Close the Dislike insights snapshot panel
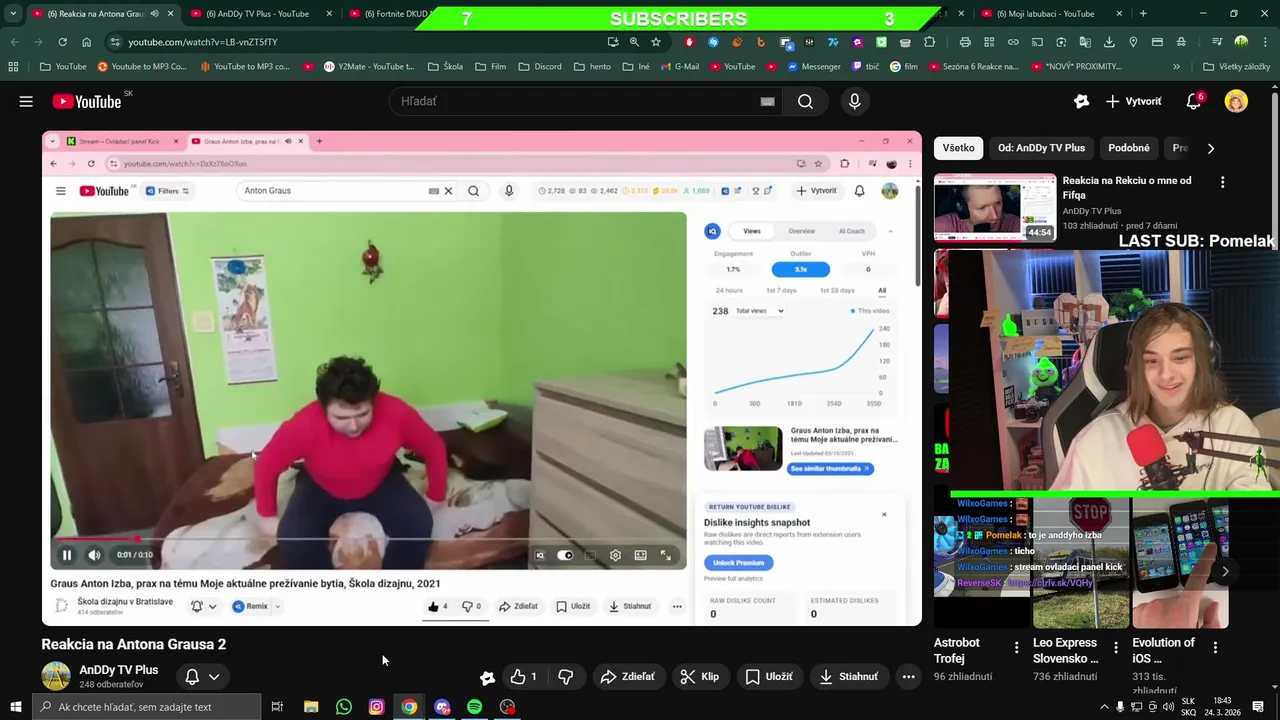This screenshot has height=720, width=1280. [x=884, y=515]
